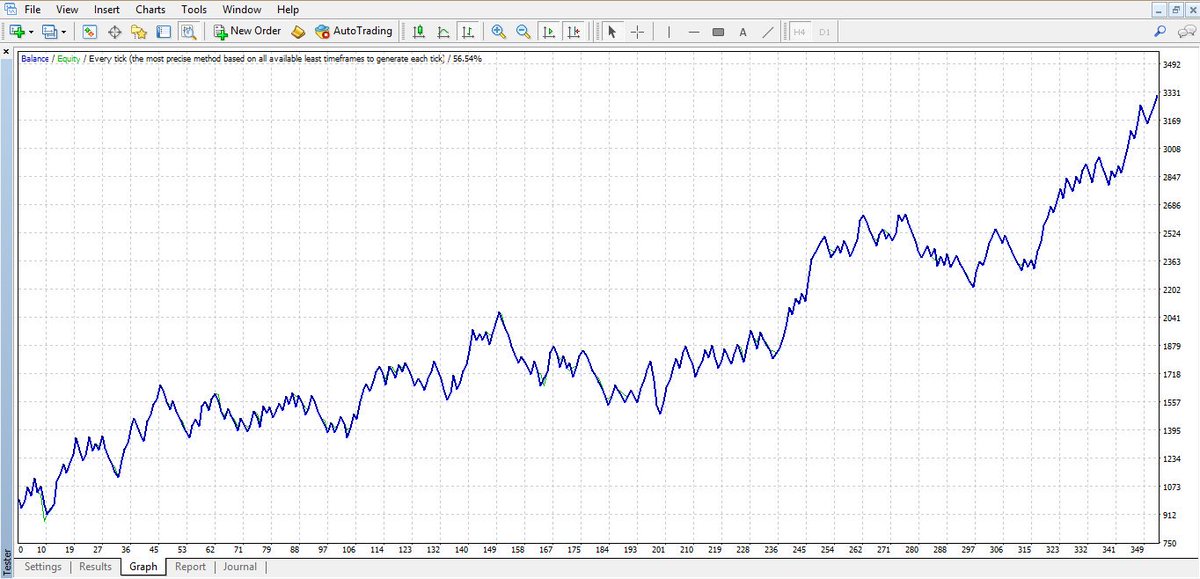Switch to the Journal tab

pyautogui.click(x=239, y=567)
